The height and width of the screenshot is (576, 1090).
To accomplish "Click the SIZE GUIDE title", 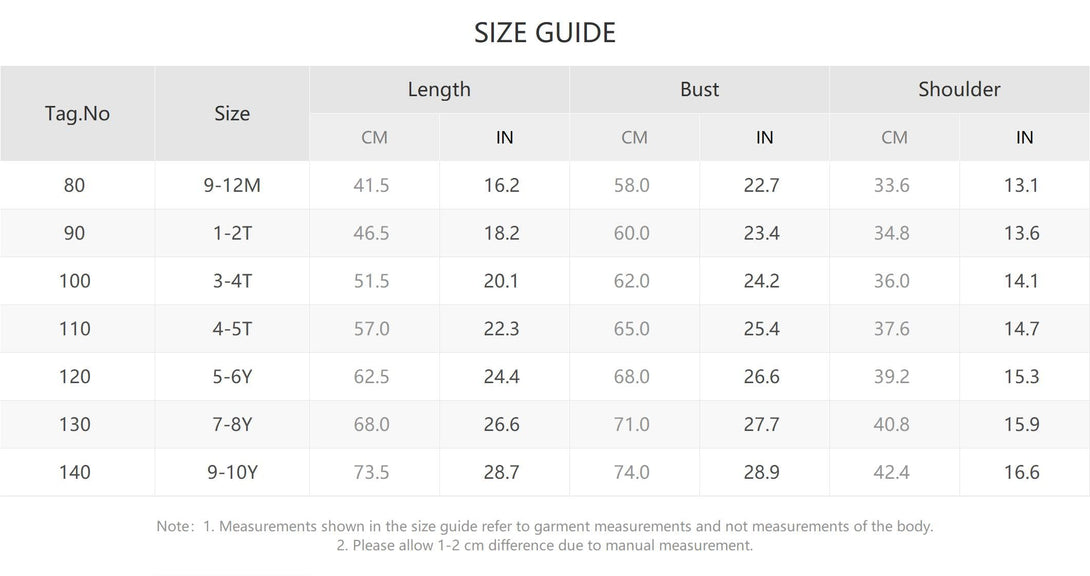I will 545,33.
